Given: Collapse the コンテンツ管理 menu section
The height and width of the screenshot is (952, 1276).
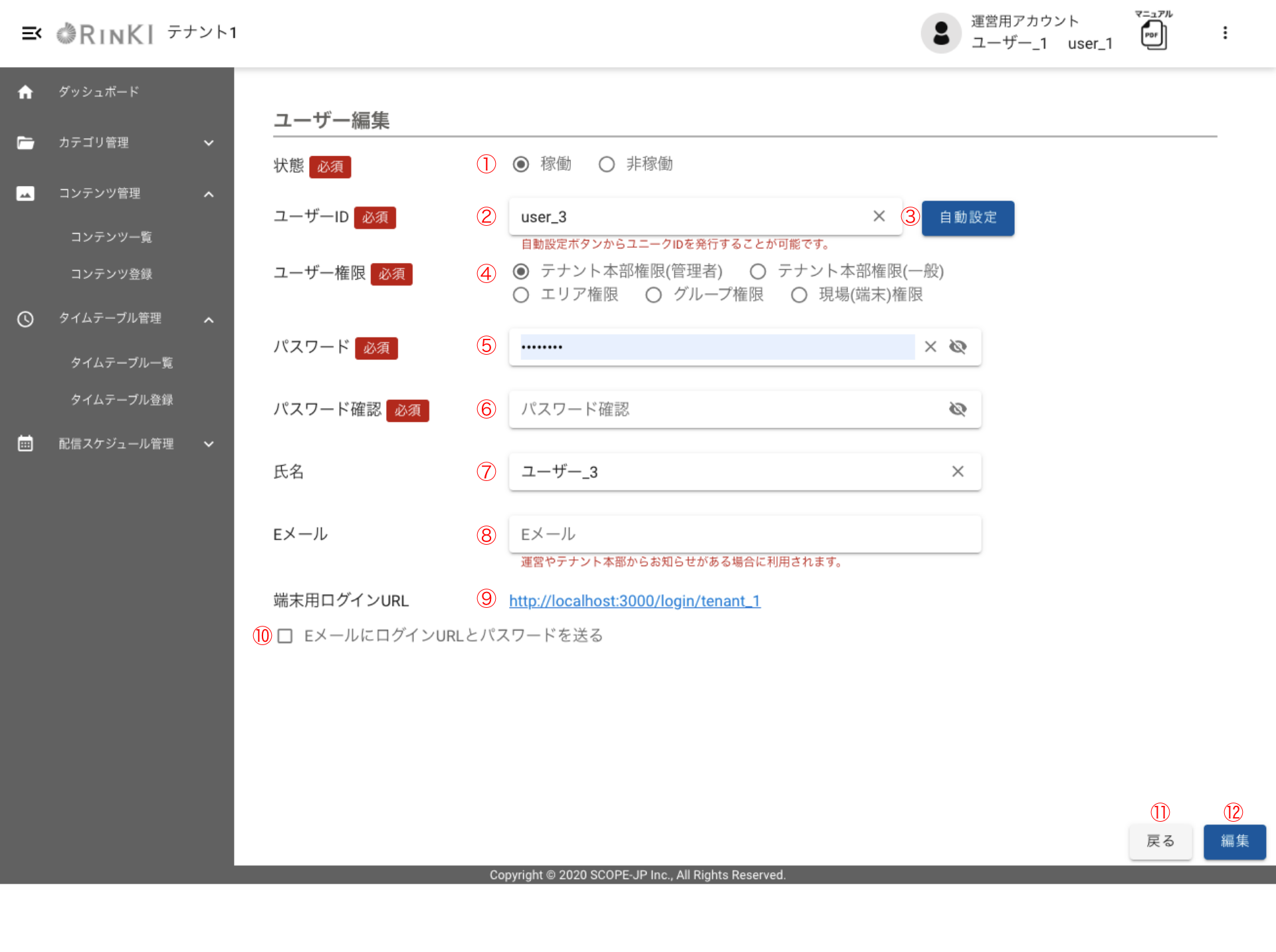Looking at the screenshot, I should (209, 194).
